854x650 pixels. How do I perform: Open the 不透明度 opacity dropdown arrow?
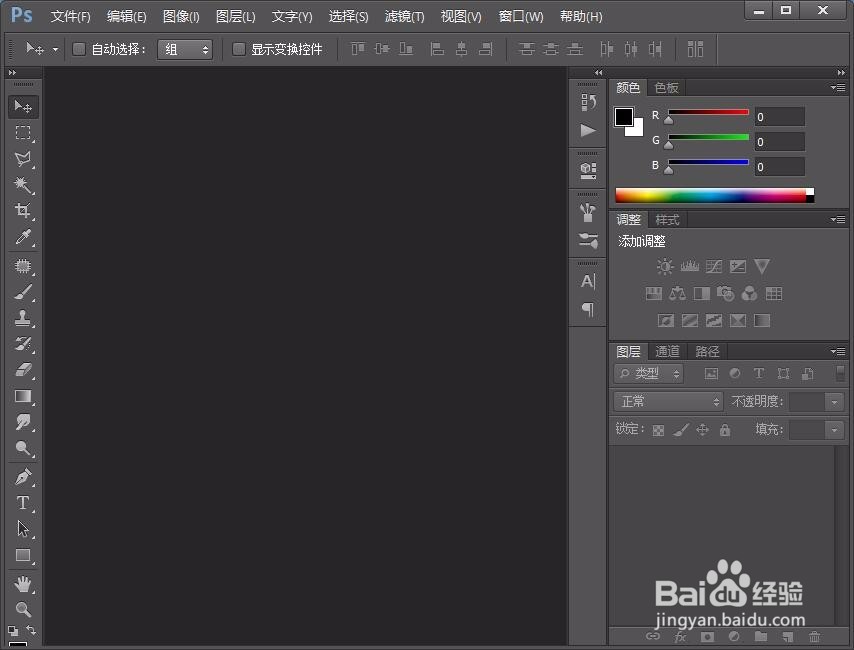click(x=834, y=402)
